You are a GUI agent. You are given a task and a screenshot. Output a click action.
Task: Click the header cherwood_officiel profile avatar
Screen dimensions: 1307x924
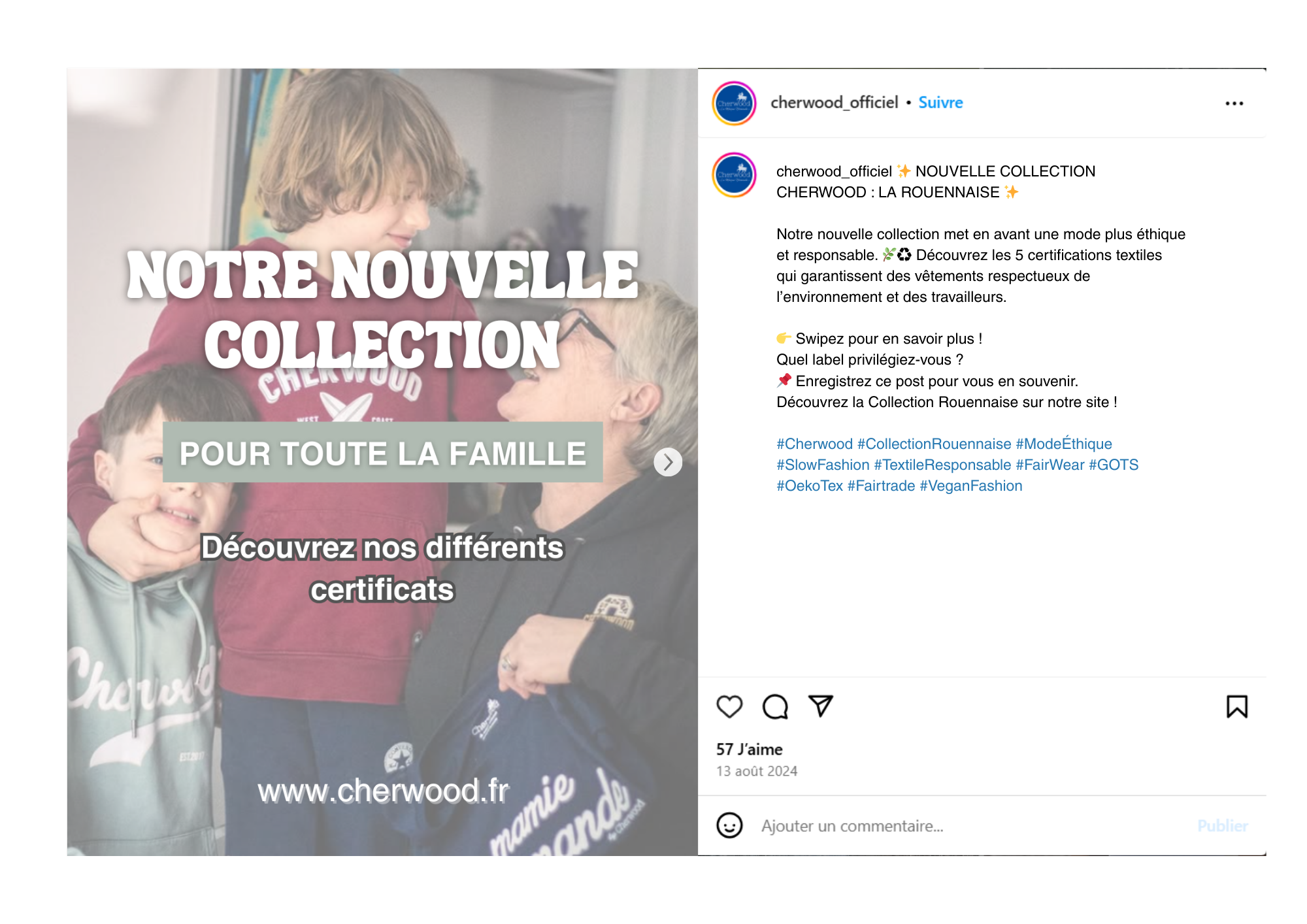[734, 103]
